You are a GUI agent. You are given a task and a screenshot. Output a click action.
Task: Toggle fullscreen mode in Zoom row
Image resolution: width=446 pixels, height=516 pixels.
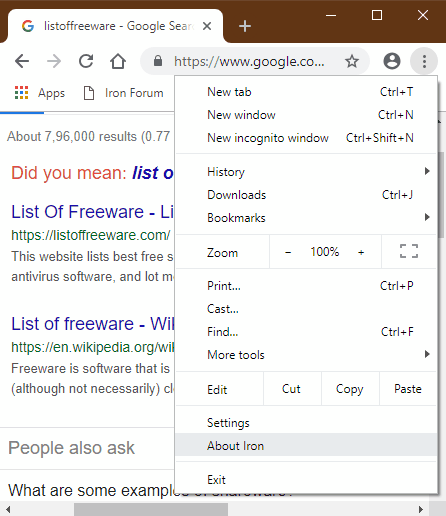409,251
